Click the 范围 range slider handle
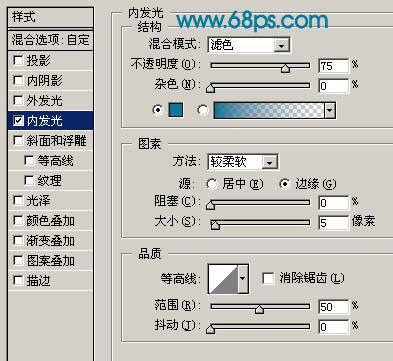This screenshot has width=393, height=361. pos(259,309)
